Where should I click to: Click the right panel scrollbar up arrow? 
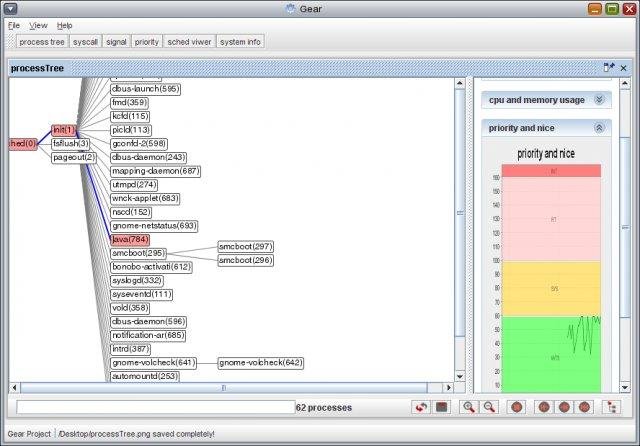[x=625, y=84]
